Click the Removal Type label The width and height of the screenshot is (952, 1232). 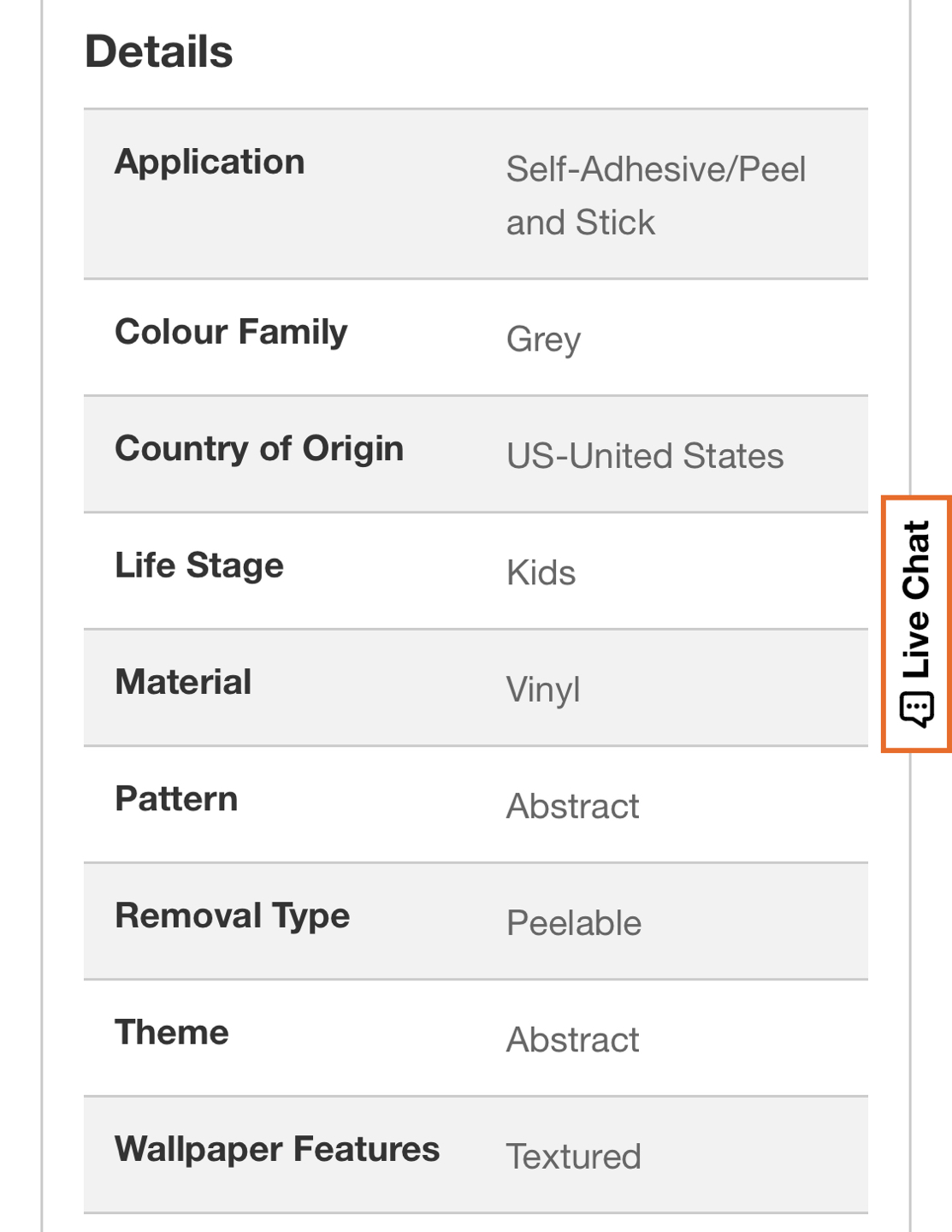click(232, 916)
